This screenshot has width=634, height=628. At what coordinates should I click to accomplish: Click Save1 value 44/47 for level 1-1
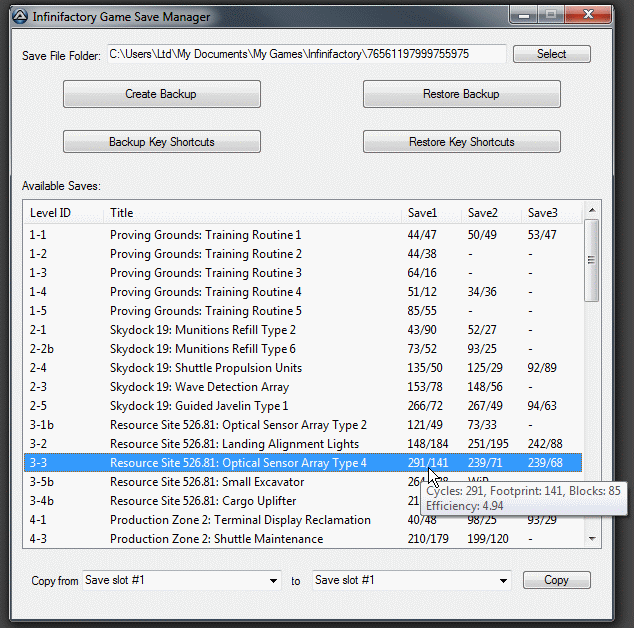(x=422, y=235)
